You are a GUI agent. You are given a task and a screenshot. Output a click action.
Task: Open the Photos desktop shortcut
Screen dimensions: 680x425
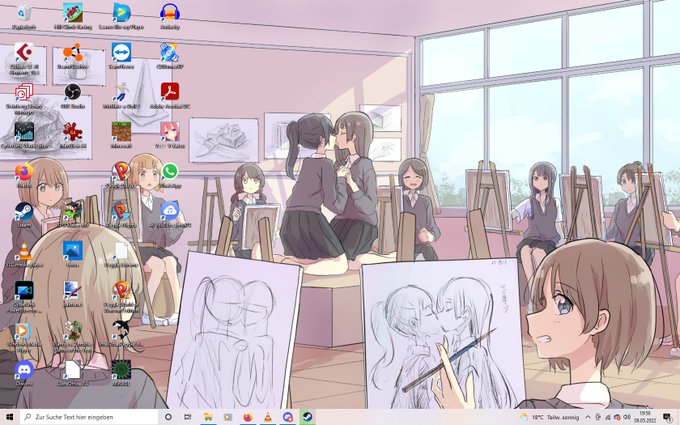72,255
